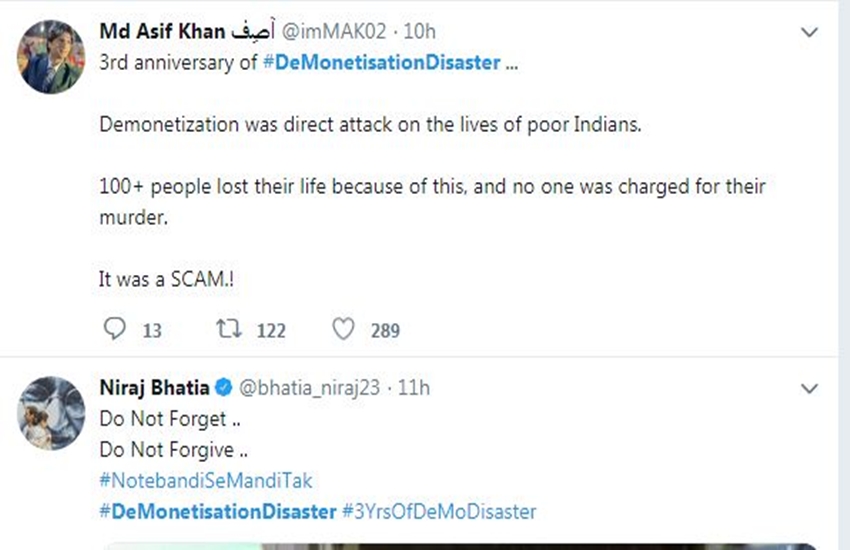The height and width of the screenshot is (550, 850).
Task: Click the reply icon on Asif Khan's tweet
Action: 116,329
